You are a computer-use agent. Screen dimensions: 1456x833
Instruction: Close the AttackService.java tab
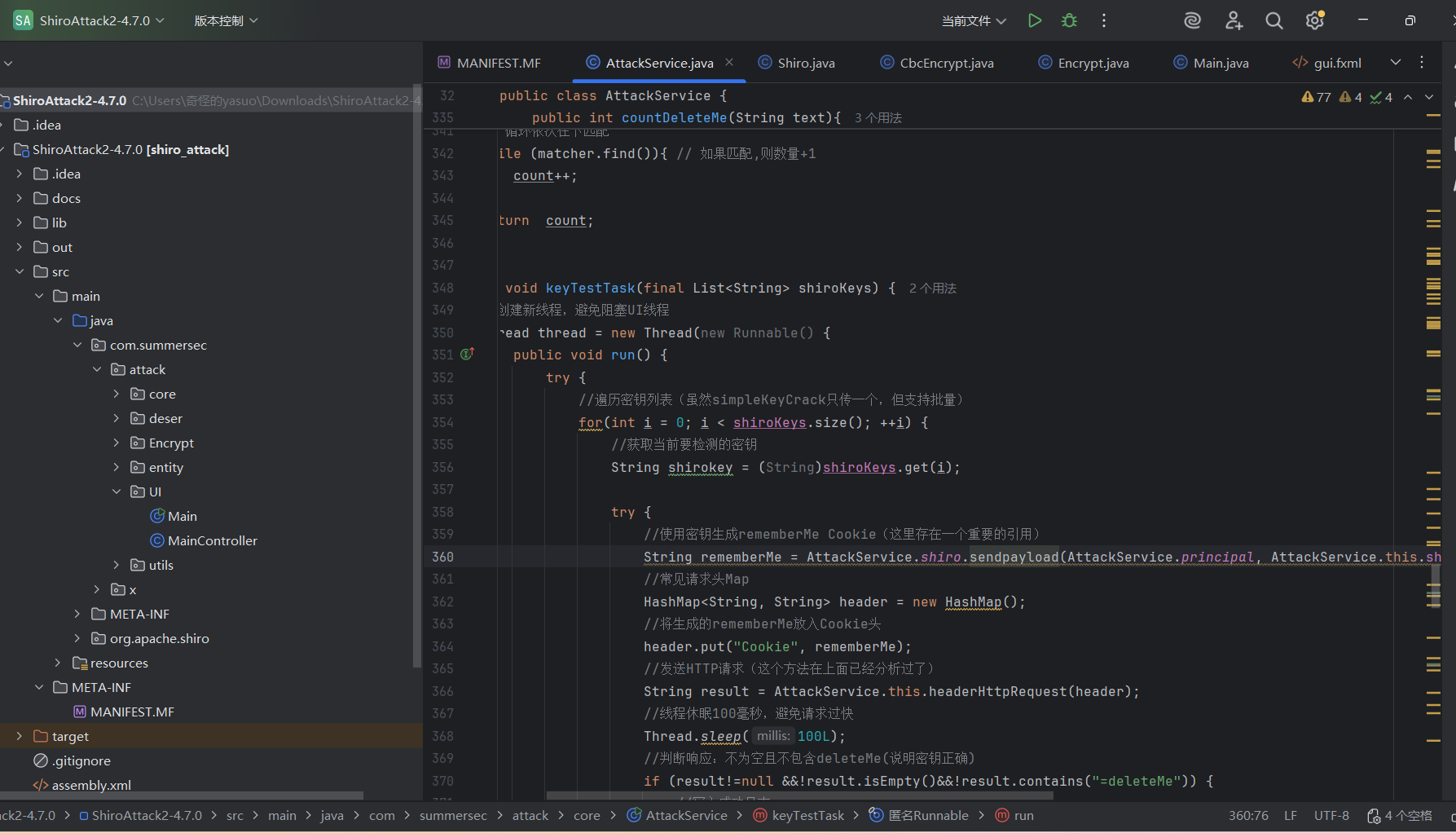pos(729,62)
